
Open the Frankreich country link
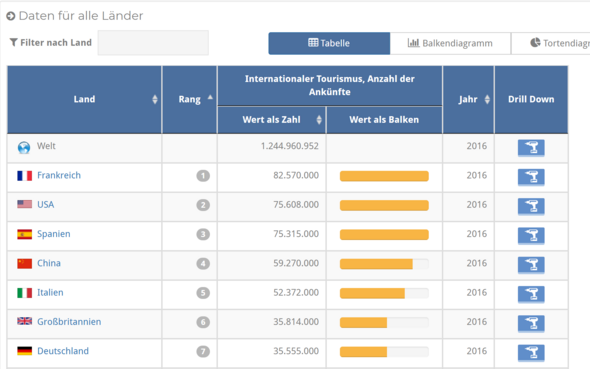[59, 175]
